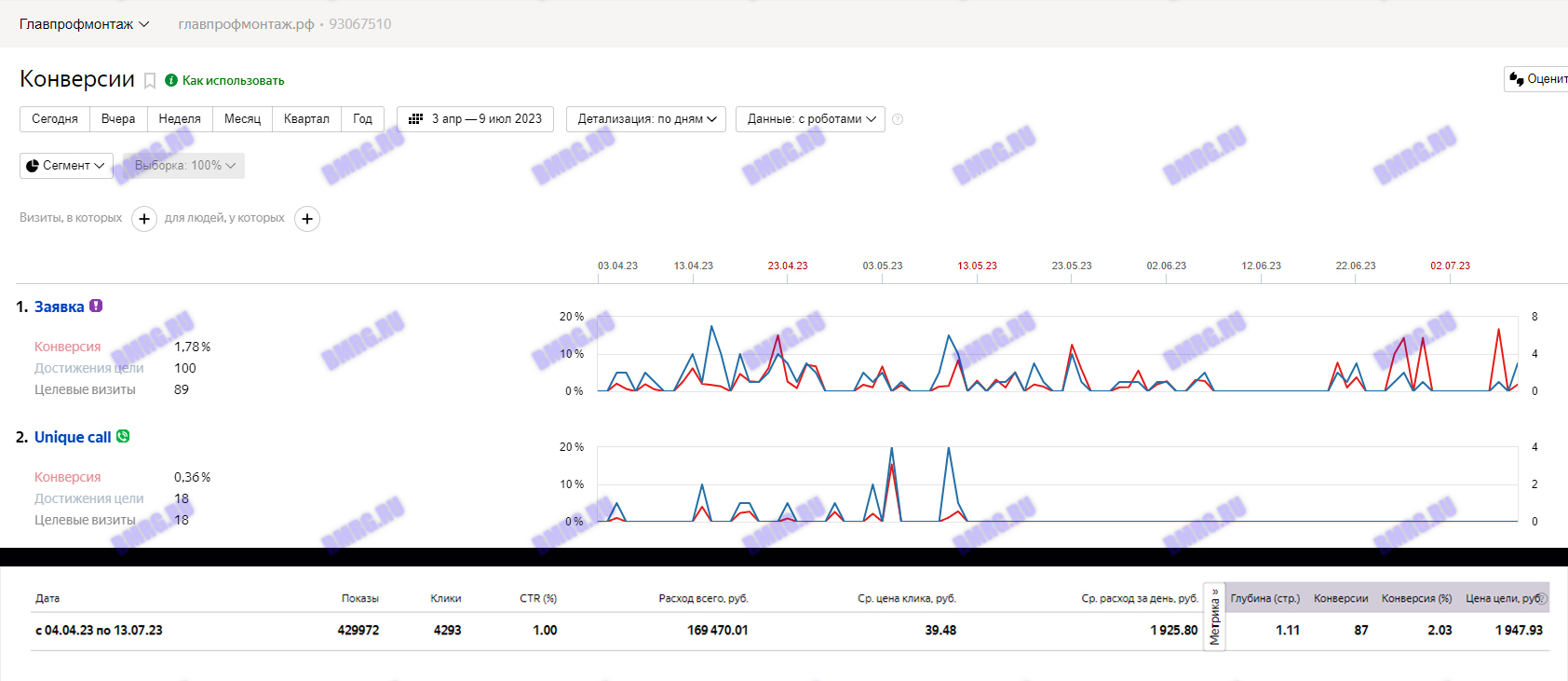Open the Заявка goal link
This screenshot has width=1568, height=681.
point(59,306)
